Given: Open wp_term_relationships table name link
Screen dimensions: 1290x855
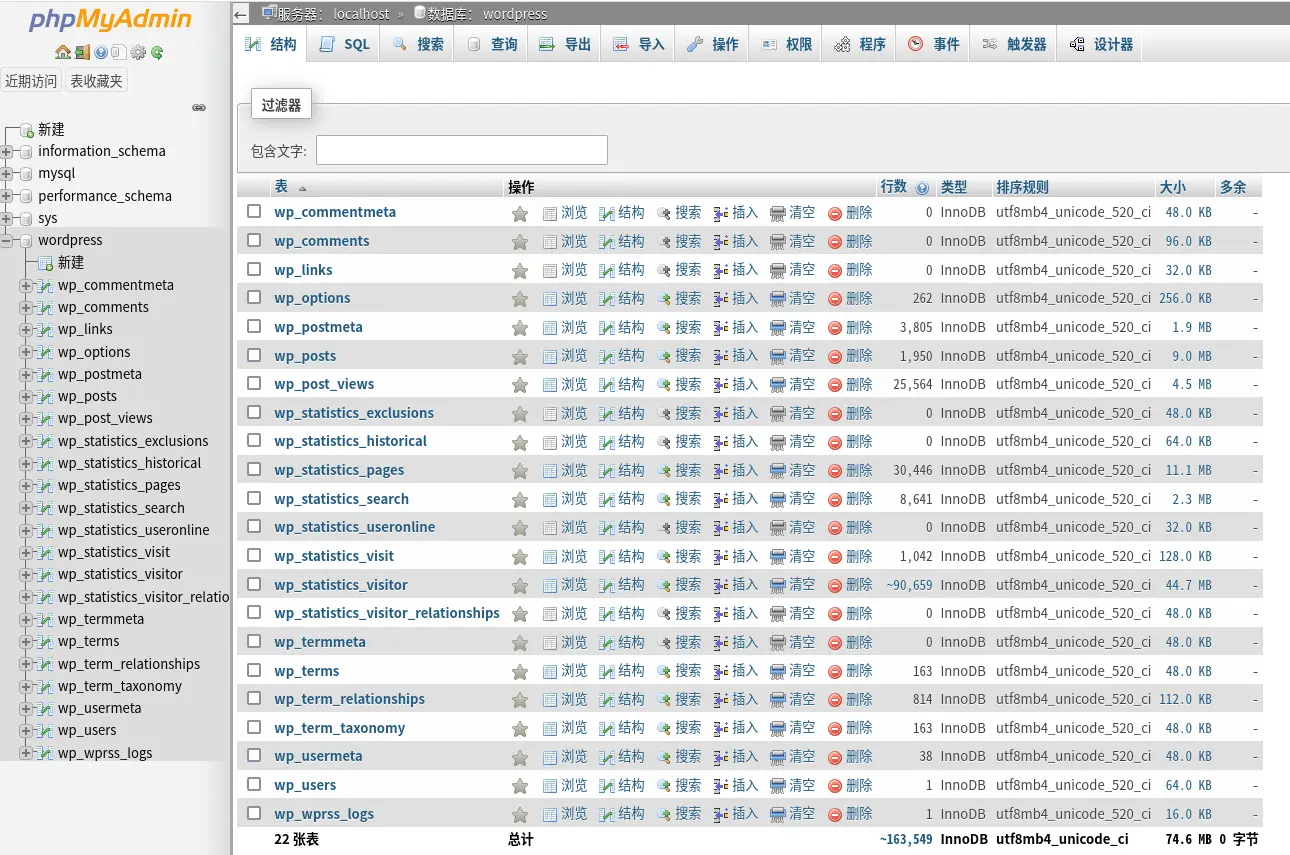Looking at the screenshot, I should click(x=350, y=699).
